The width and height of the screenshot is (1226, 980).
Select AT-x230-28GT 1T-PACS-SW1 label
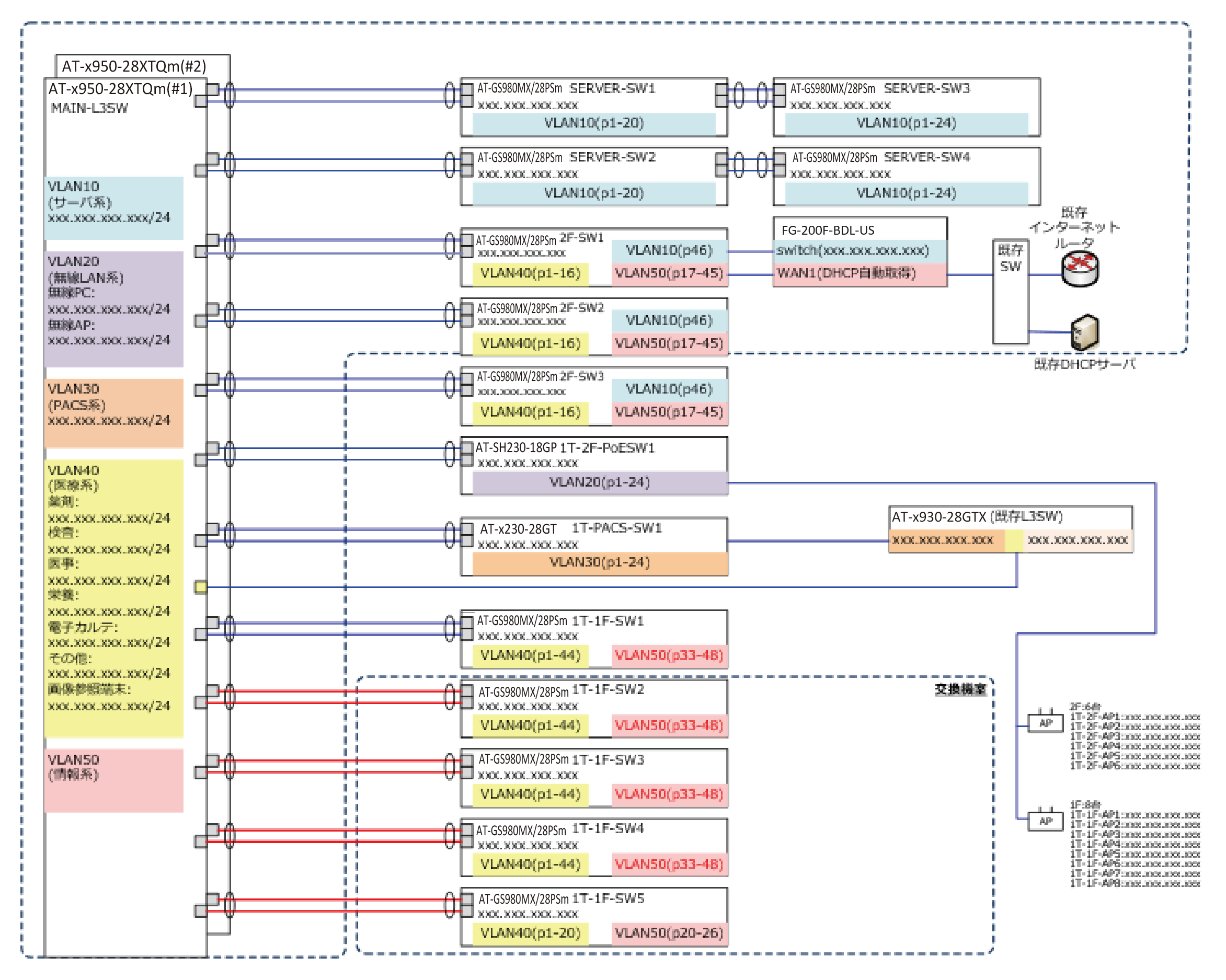[571, 528]
